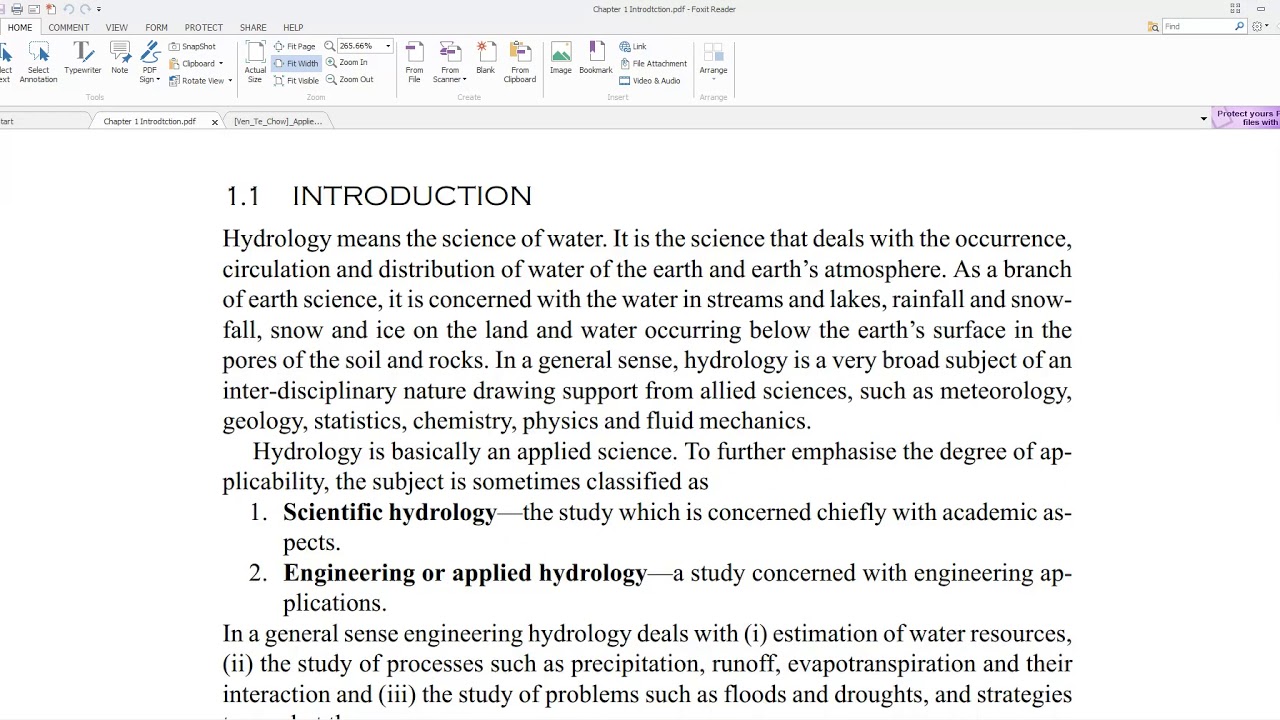Insert a Bookmark

tap(596, 58)
